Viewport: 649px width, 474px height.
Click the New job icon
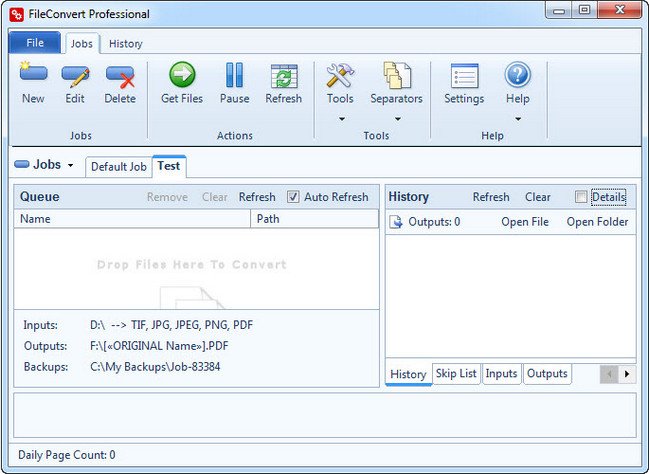click(33, 74)
